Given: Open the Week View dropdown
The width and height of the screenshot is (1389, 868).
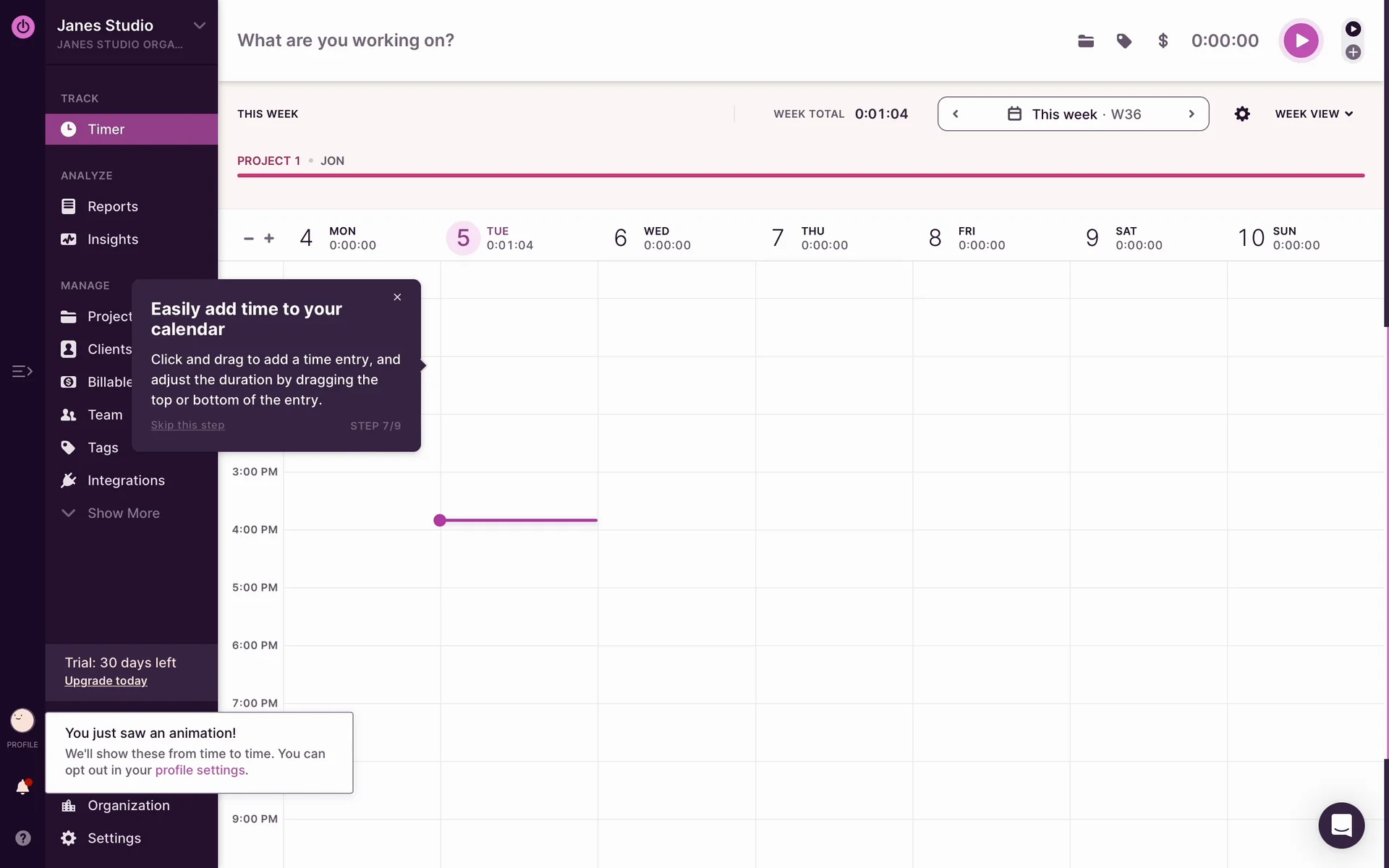Looking at the screenshot, I should [1313, 114].
